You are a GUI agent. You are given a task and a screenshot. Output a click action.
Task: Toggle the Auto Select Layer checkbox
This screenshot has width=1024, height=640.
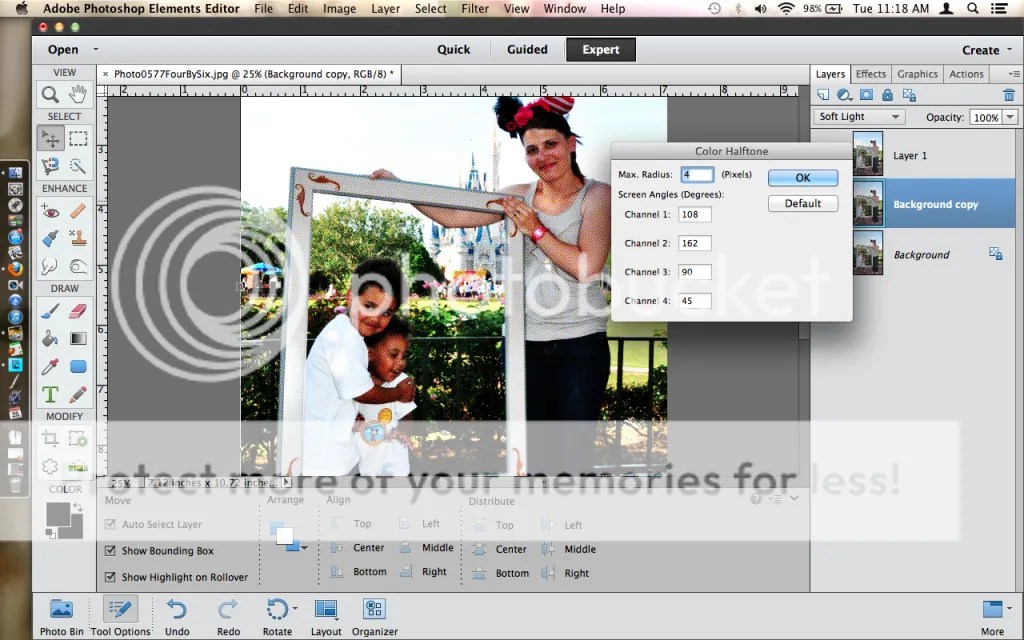(110, 524)
